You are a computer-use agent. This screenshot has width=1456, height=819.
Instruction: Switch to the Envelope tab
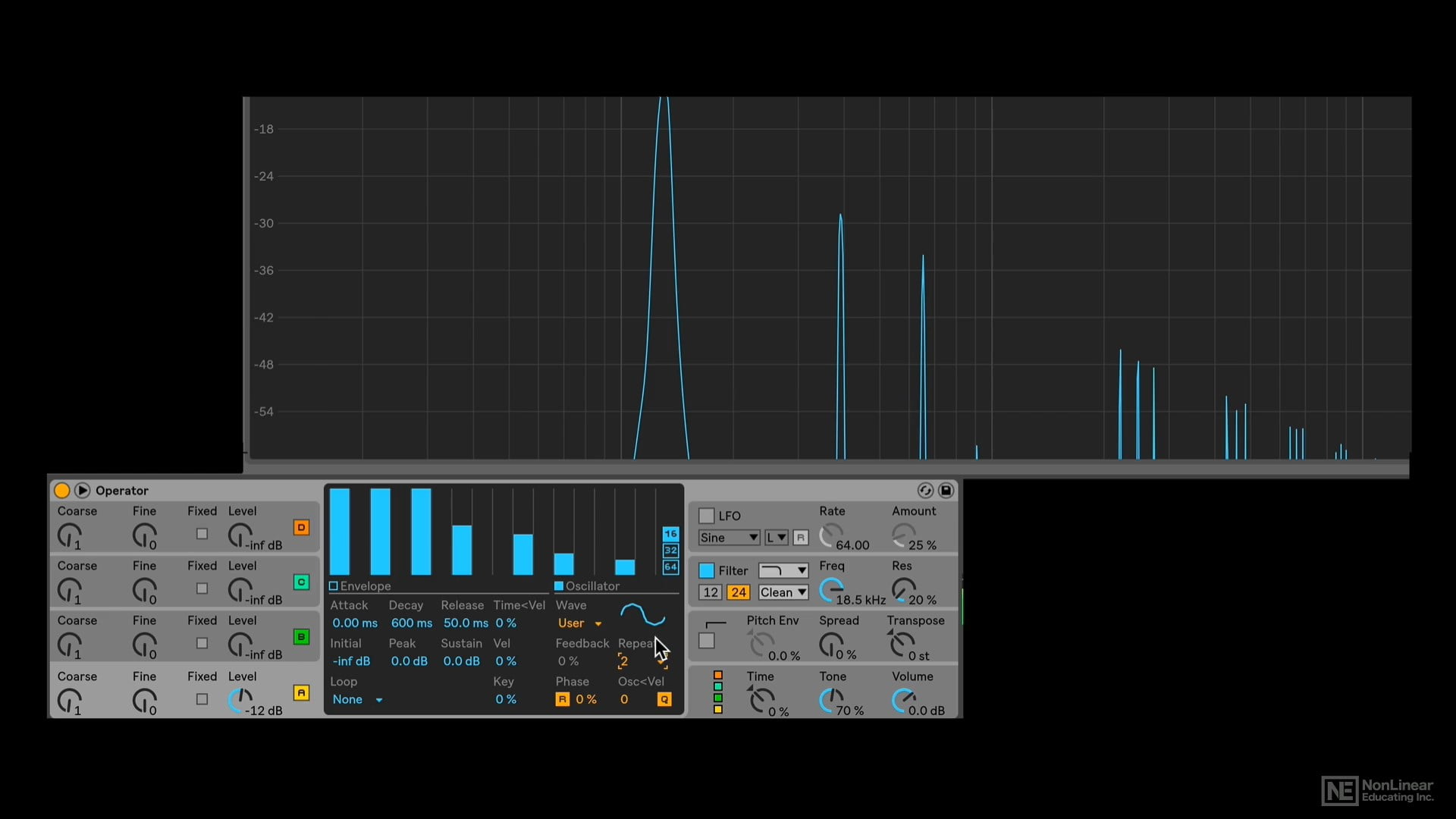360,586
